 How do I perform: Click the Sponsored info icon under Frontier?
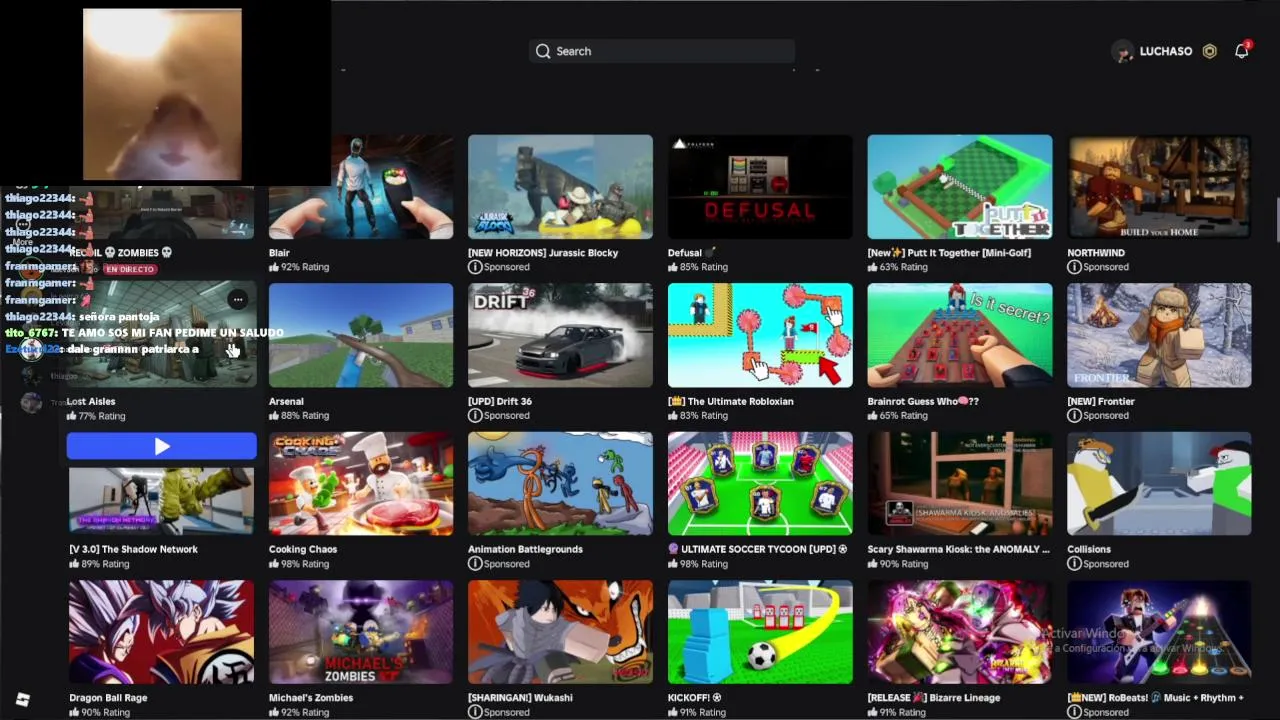(x=1074, y=415)
